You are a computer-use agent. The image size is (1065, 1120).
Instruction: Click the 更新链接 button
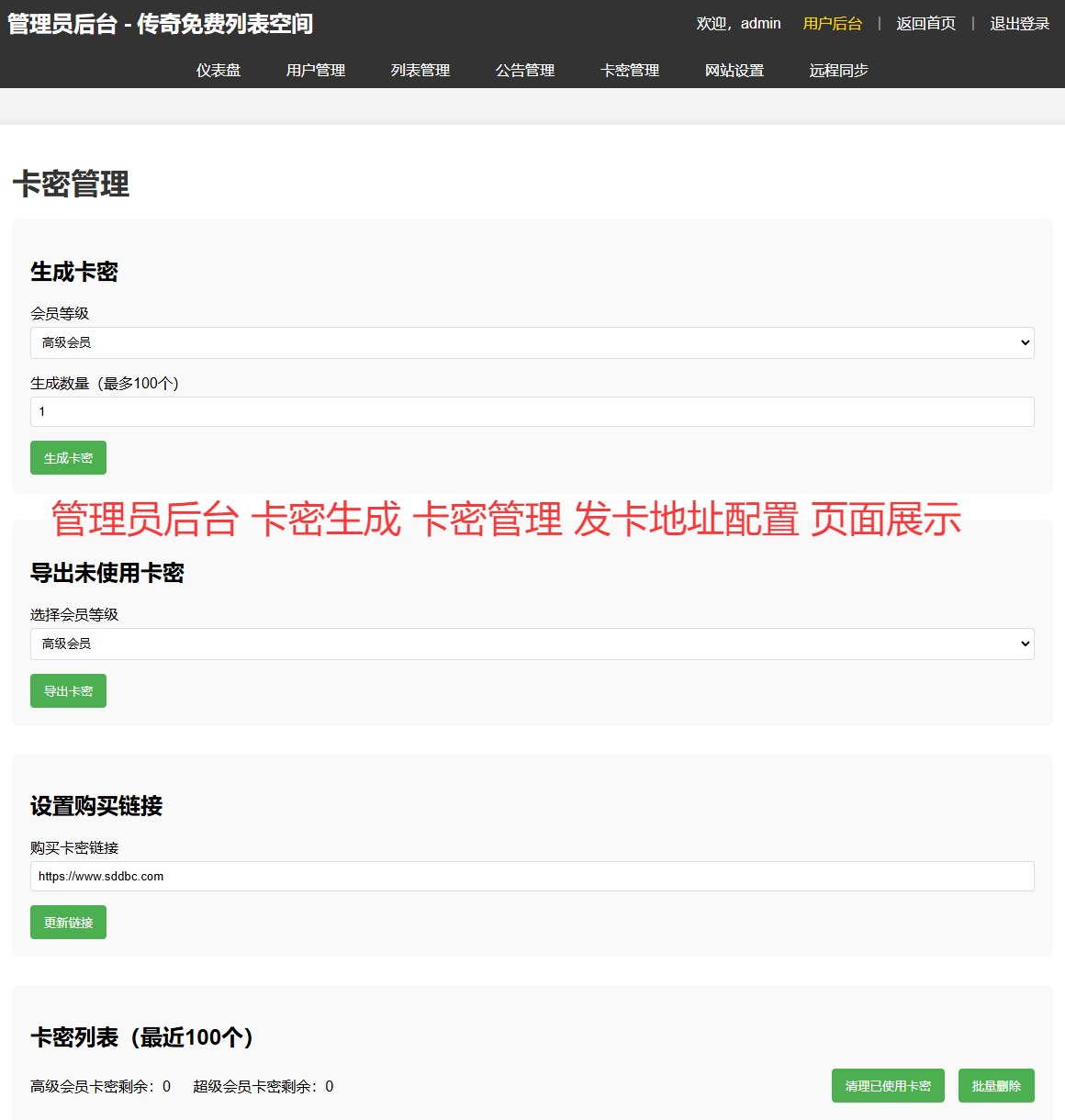pyautogui.click(x=68, y=922)
